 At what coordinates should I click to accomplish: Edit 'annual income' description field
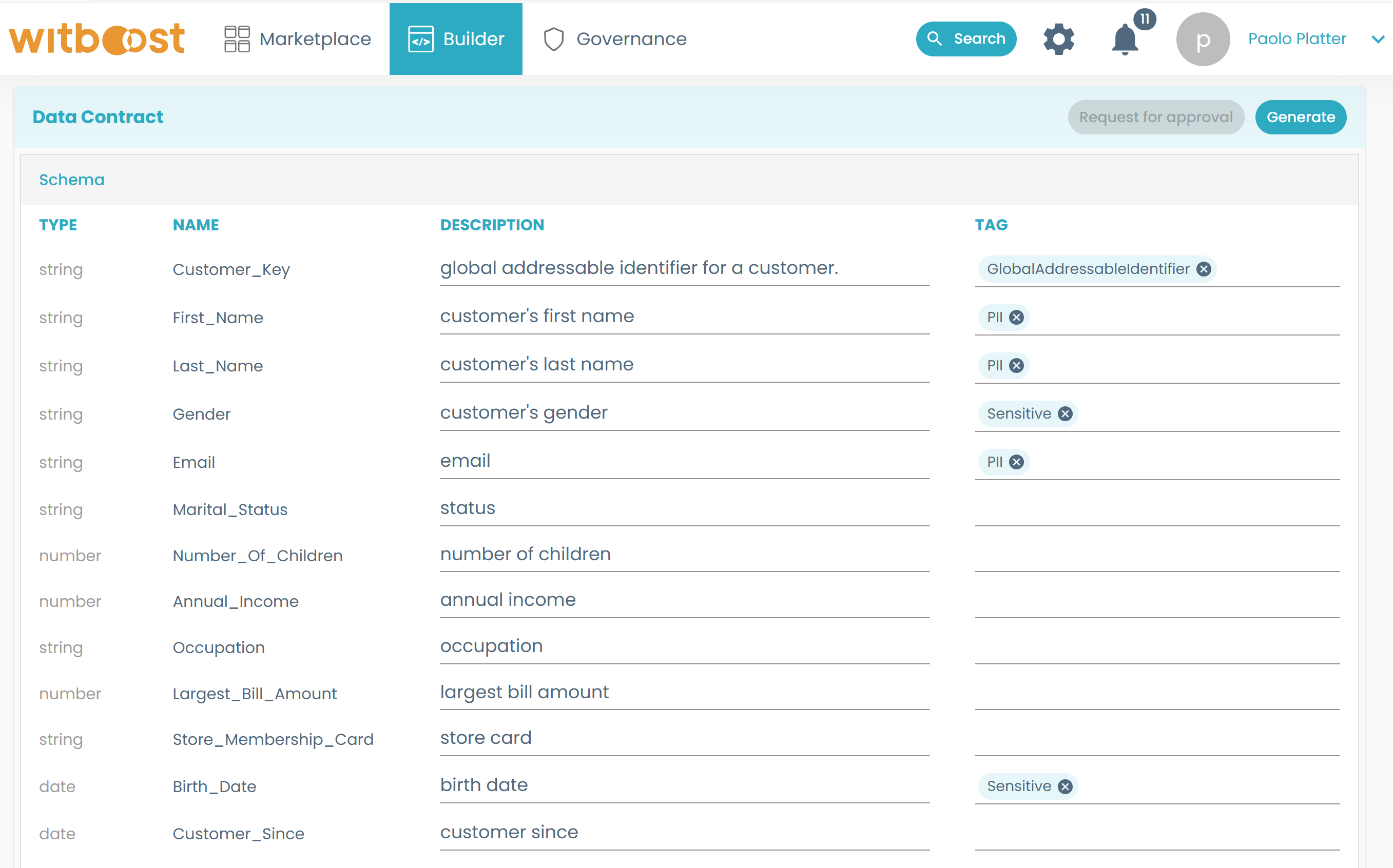pyautogui.click(x=685, y=601)
